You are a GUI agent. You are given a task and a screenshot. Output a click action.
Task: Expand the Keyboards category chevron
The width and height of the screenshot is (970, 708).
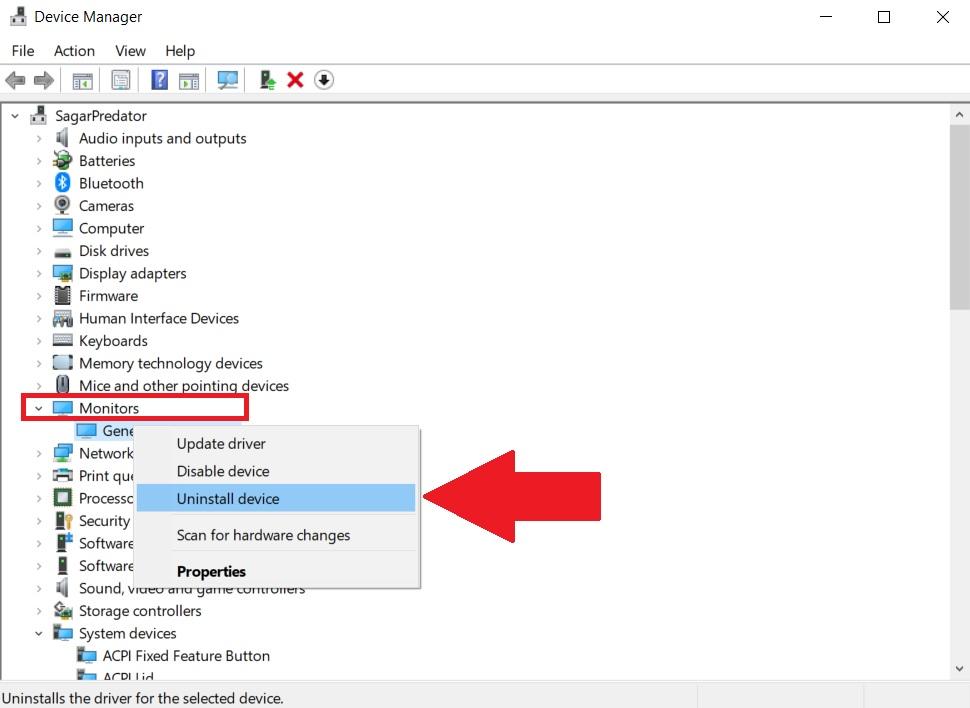[x=39, y=341]
